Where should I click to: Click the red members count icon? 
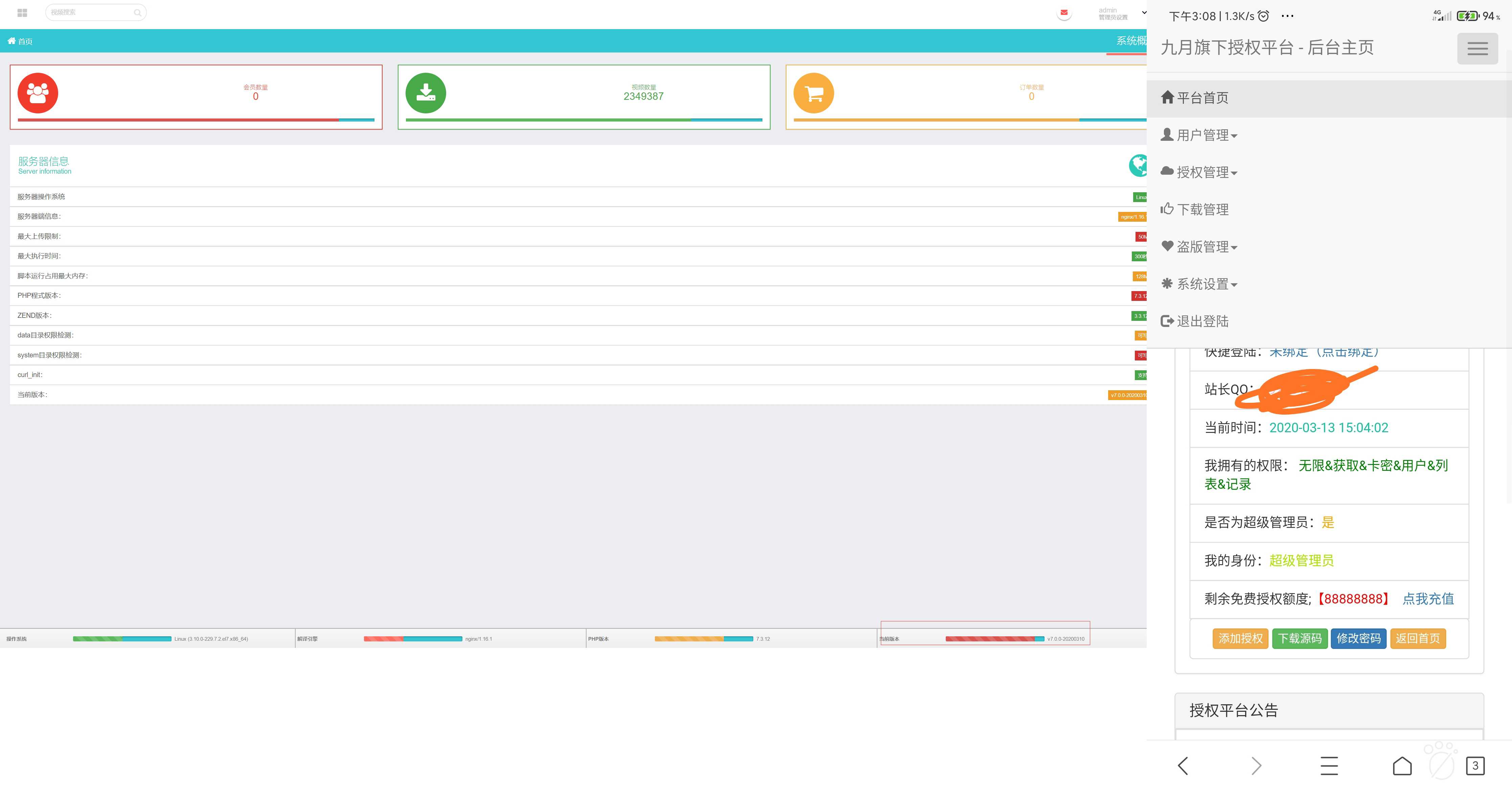[x=38, y=93]
